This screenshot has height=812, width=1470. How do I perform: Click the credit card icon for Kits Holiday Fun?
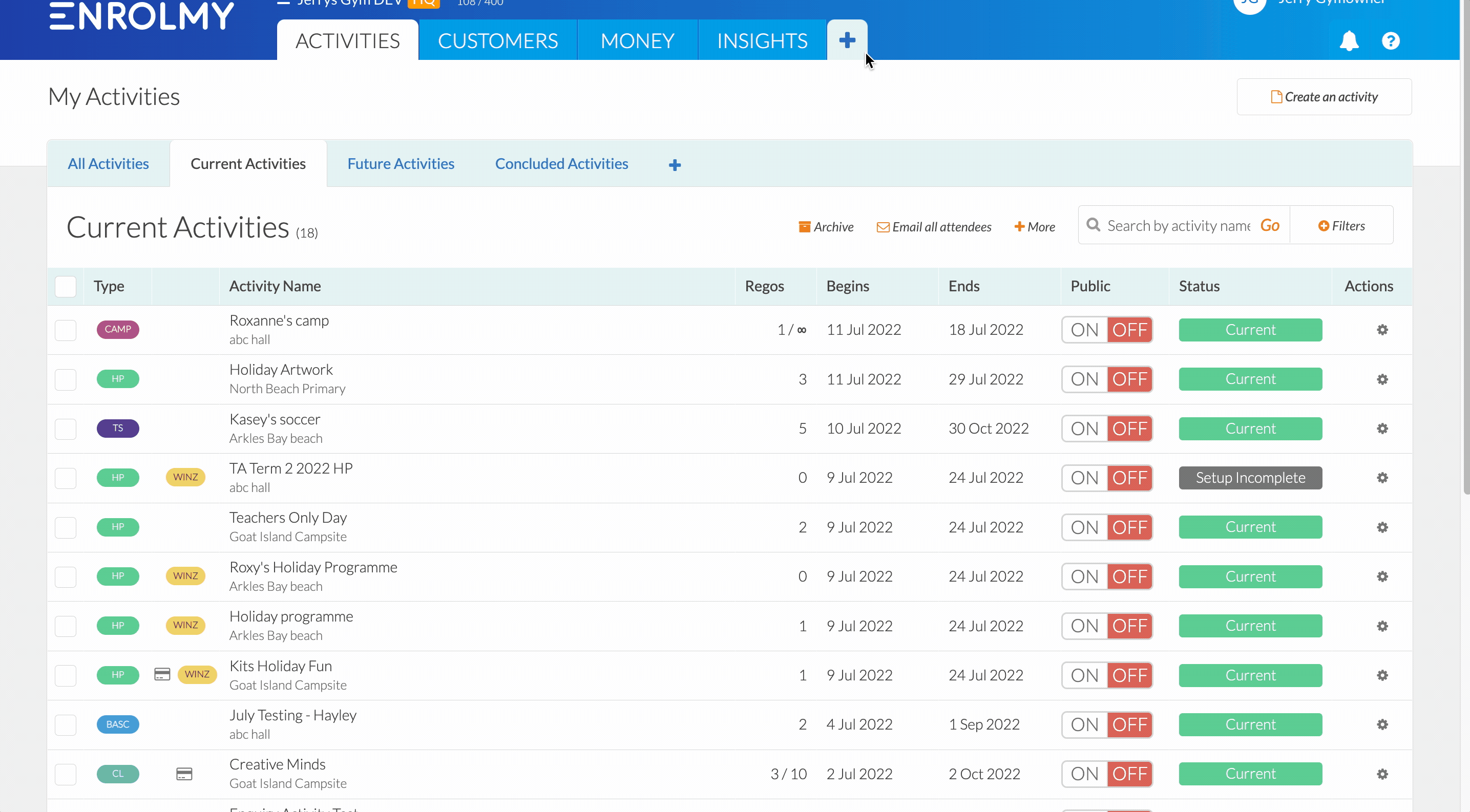(x=162, y=674)
